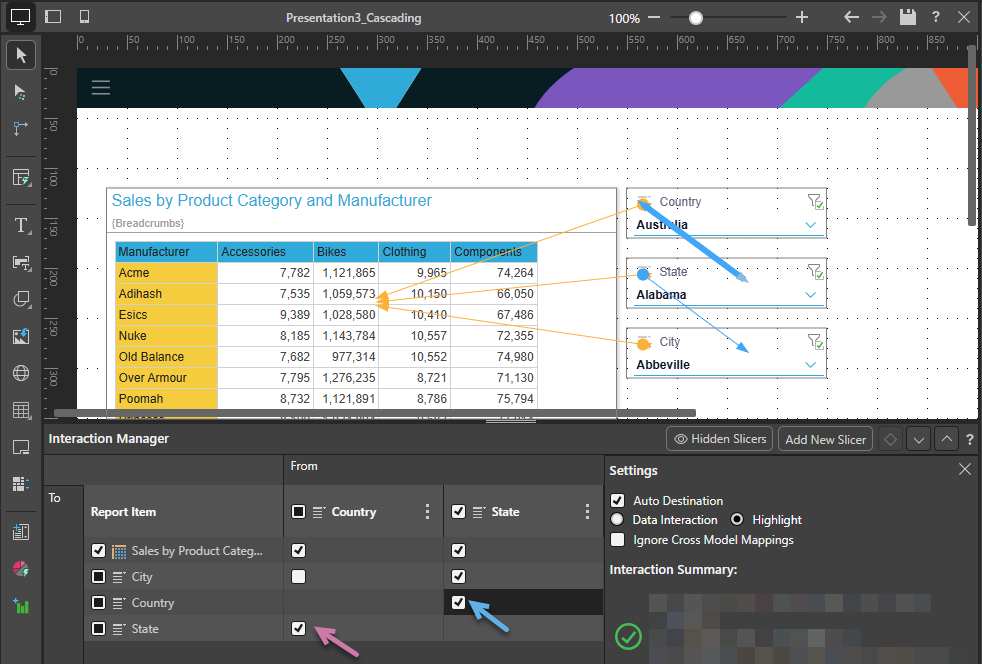Switch to desktop layout view
The height and width of the screenshot is (664, 982).
coord(20,17)
